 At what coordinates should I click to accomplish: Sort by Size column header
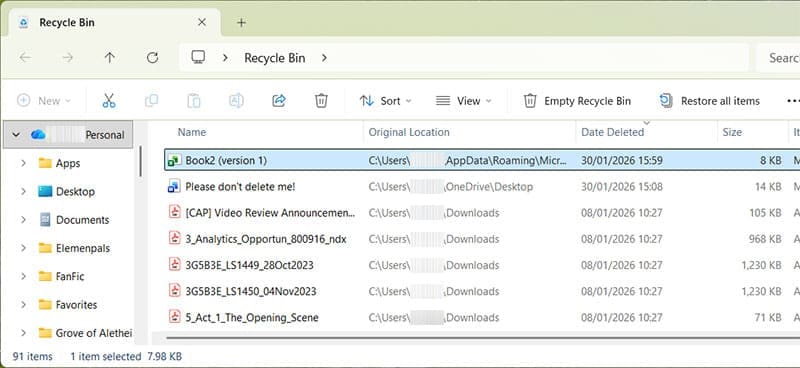click(732, 132)
